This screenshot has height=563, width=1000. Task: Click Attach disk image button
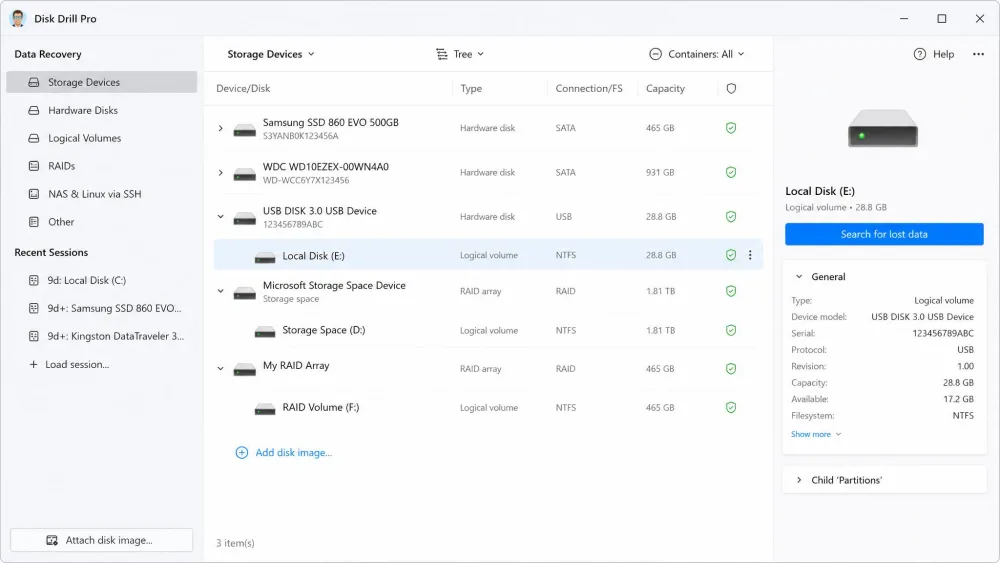click(101, 540)
